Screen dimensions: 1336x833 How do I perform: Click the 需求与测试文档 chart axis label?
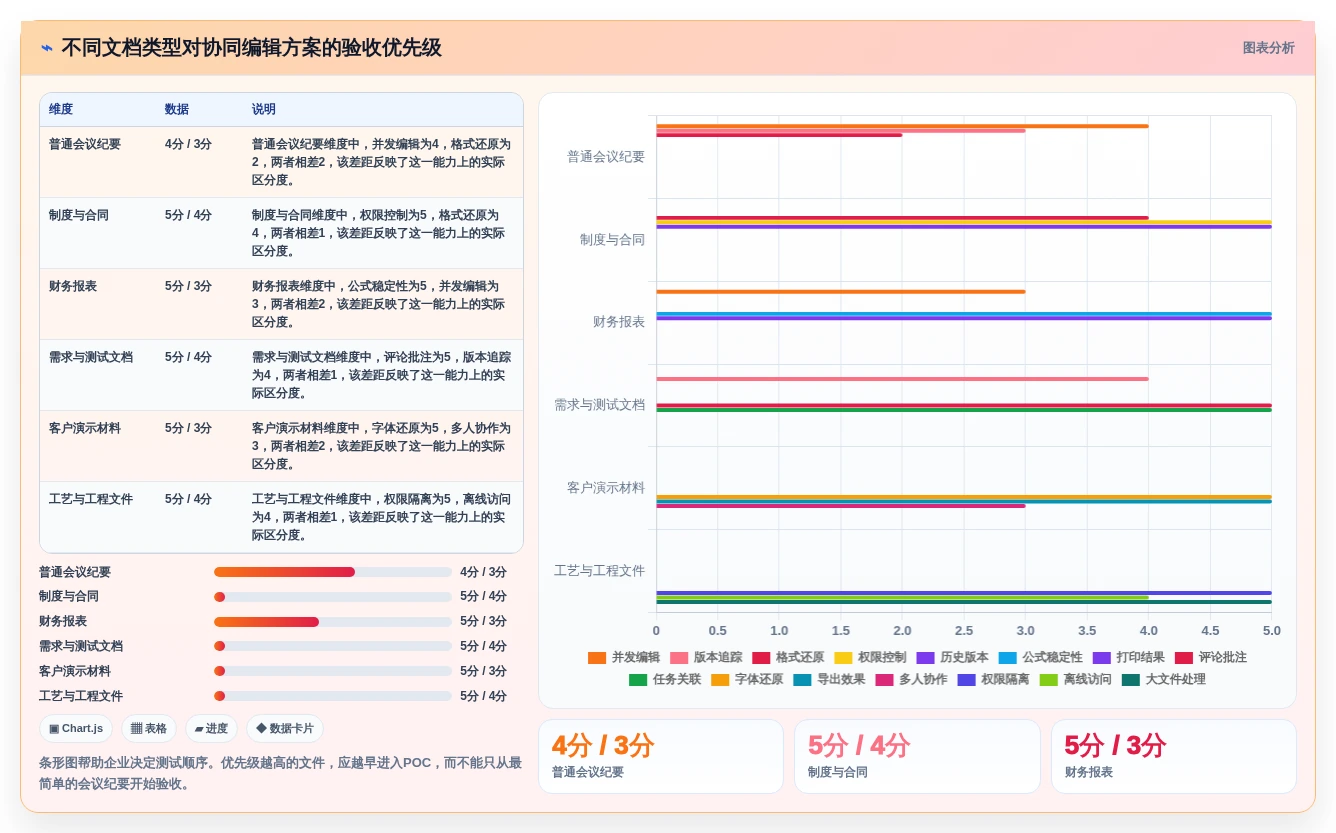(600, 405)
